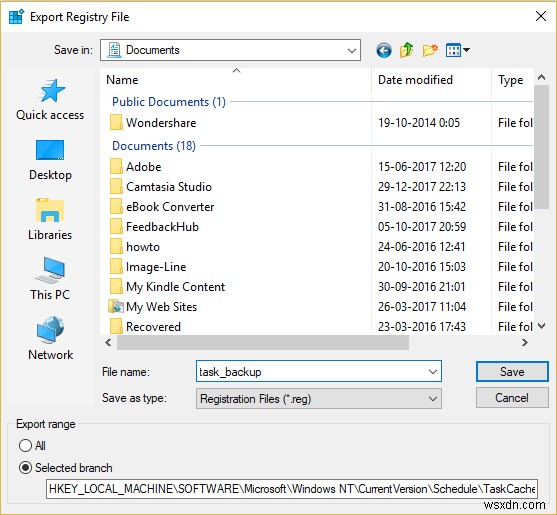Open Desktop location in sidebar
This screenshot has width=557, height=515.
[x=50, y=160]
